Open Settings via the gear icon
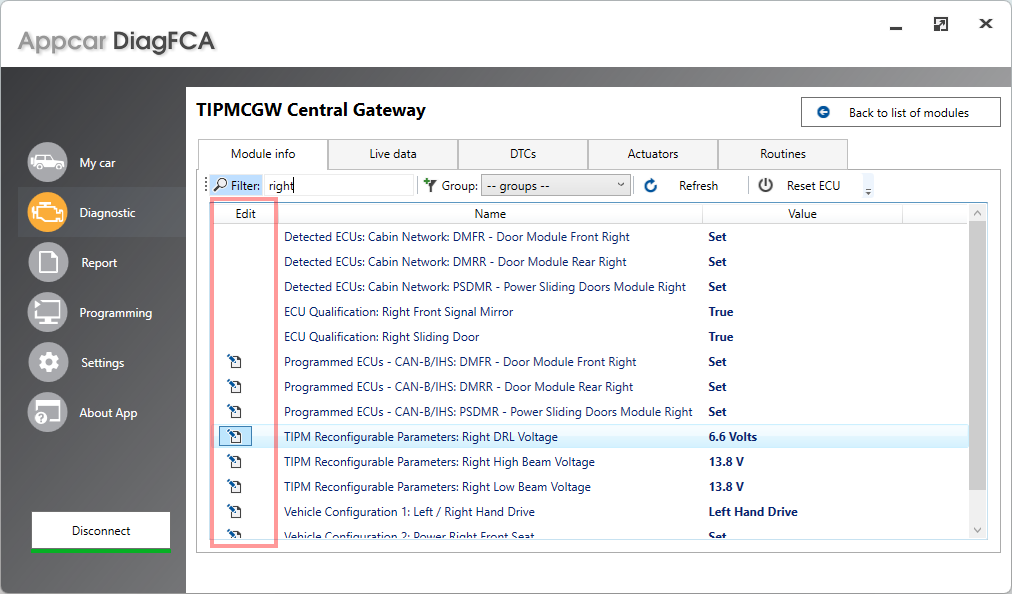 coord(48,362)
